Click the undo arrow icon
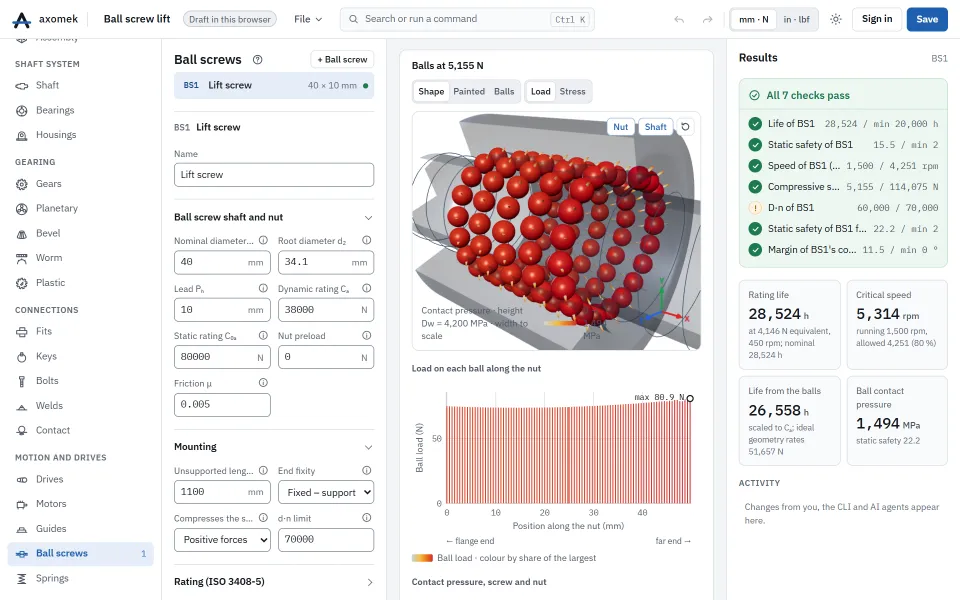Viewport: 960px width, 600px height. tap(679, 20)
